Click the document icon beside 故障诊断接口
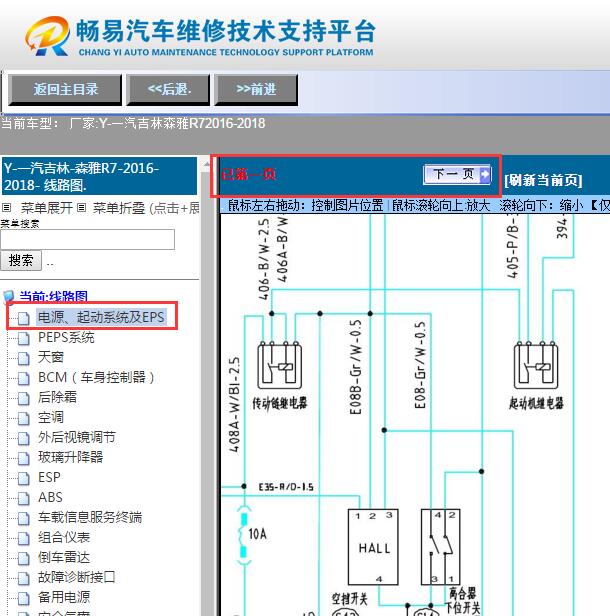Viewport: 610px width, 616px height. [24, 578]
